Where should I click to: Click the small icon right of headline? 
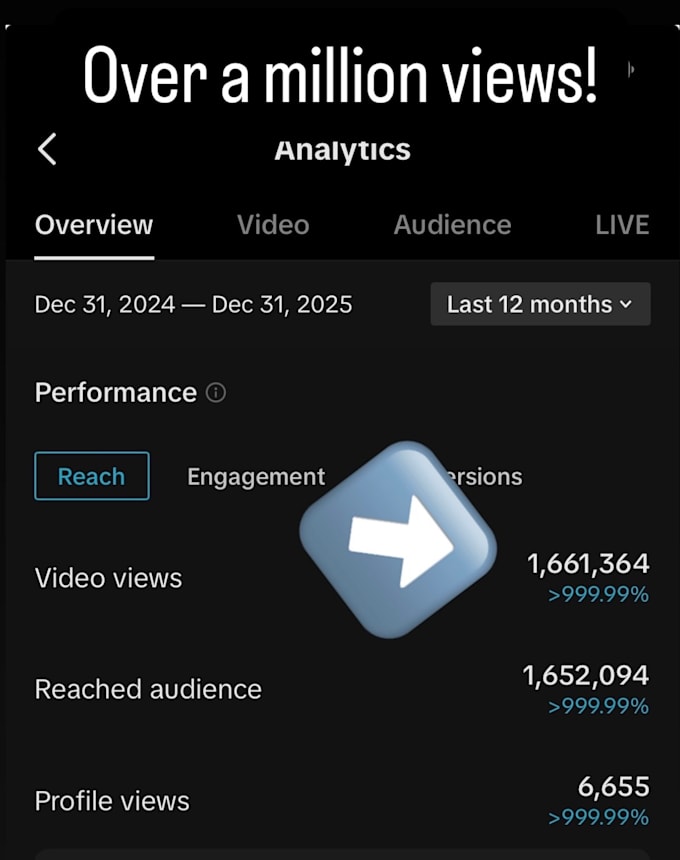pos(631,70)
